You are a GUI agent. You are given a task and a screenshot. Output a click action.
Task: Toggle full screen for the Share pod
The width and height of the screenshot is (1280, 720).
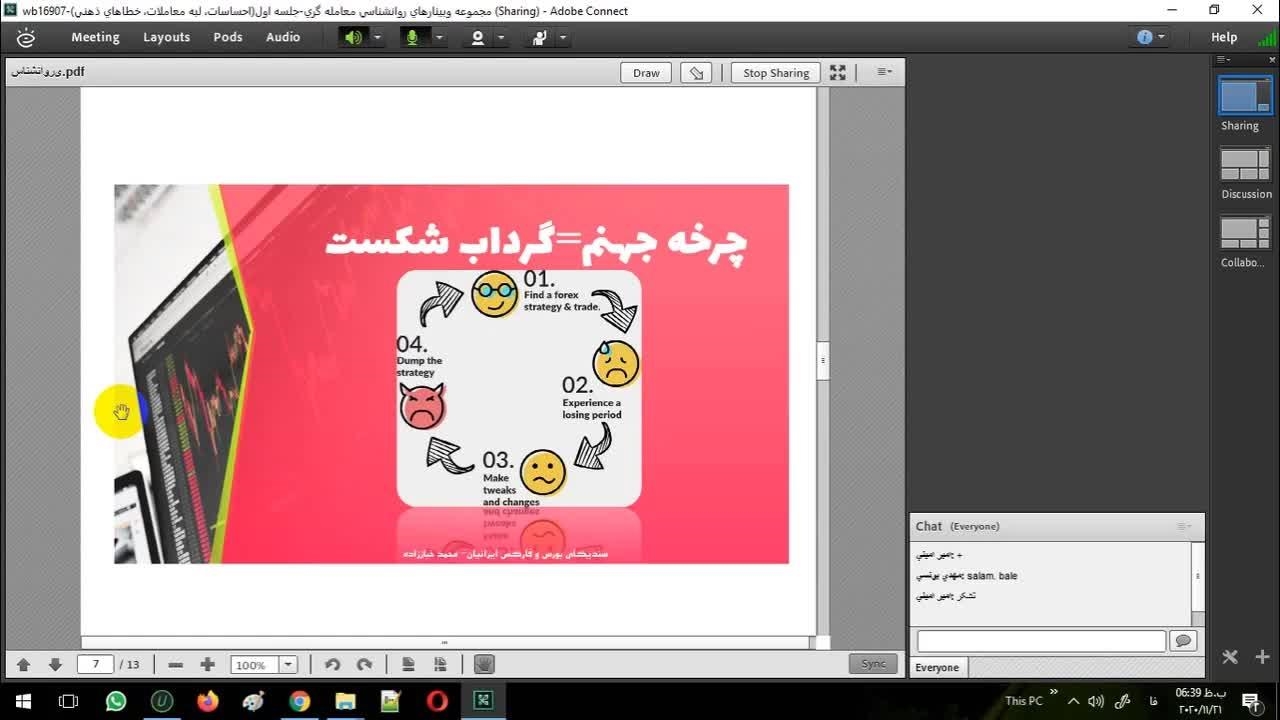(838, 73)
